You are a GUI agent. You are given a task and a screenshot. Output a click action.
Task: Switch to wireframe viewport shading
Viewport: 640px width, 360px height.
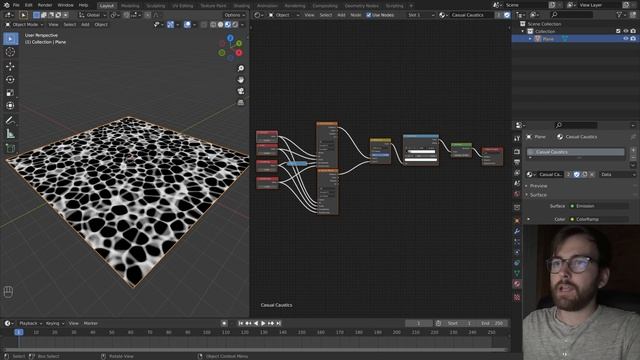point(213,25)
